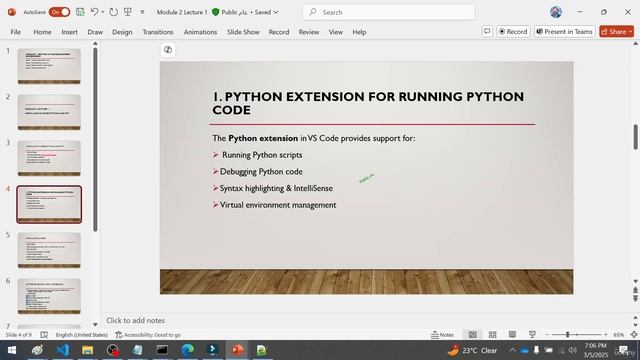Click the spell check book icon
Screen dimensions: 640x360
44,335
